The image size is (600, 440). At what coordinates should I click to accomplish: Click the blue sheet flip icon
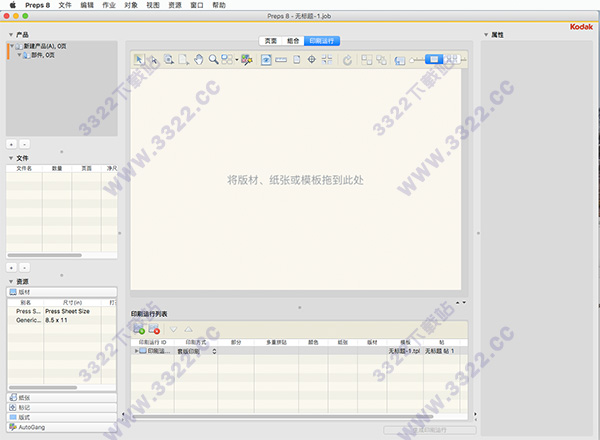click(400, 60)
